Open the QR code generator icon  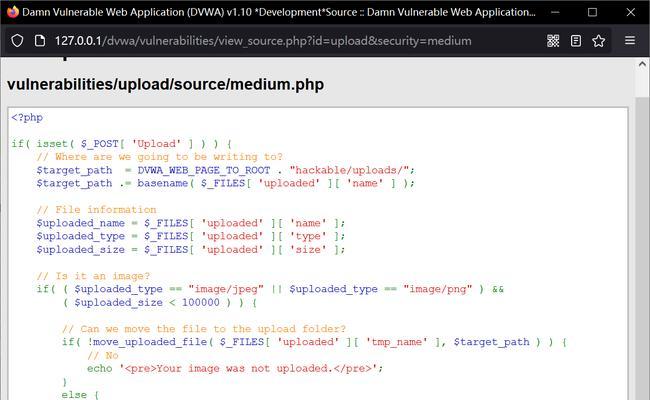click(553, 41)
